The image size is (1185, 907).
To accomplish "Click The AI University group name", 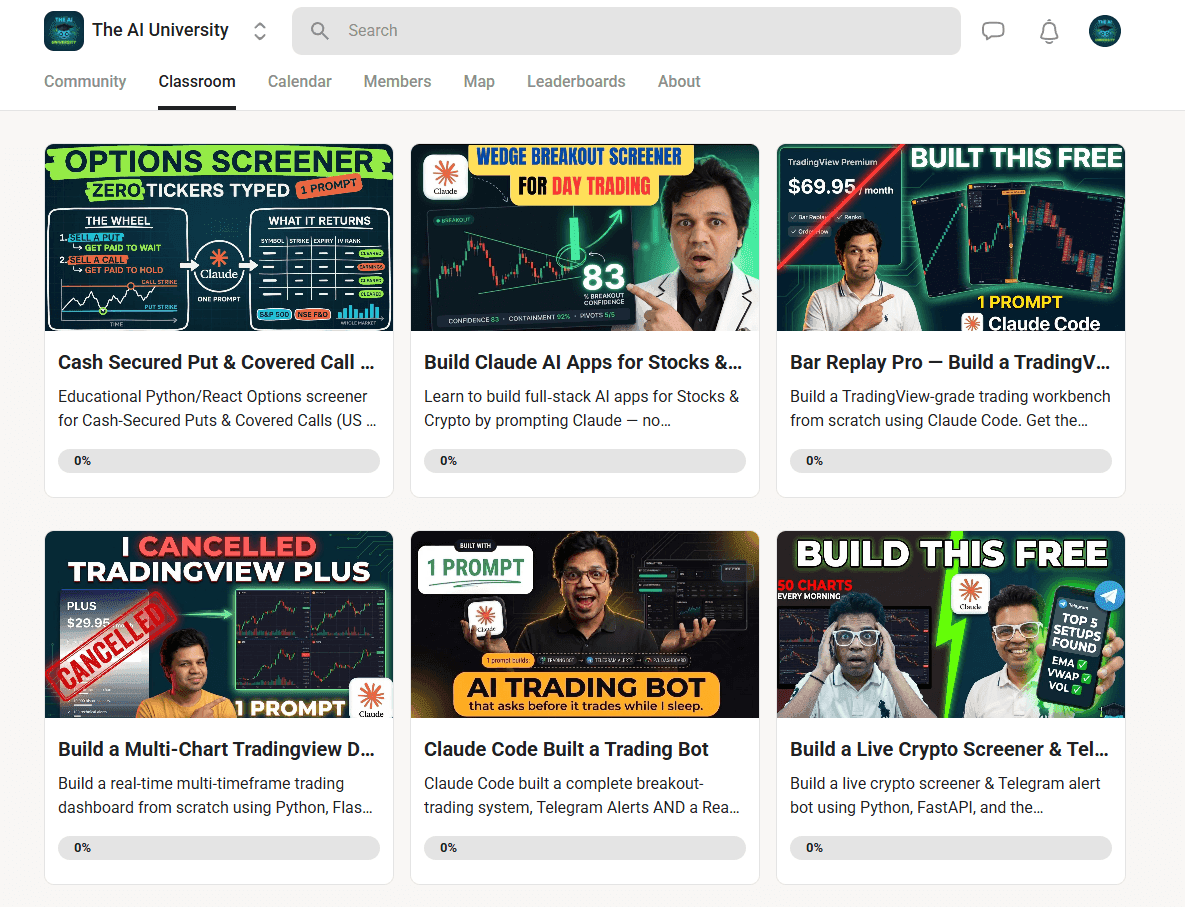I will click(160, 30).
